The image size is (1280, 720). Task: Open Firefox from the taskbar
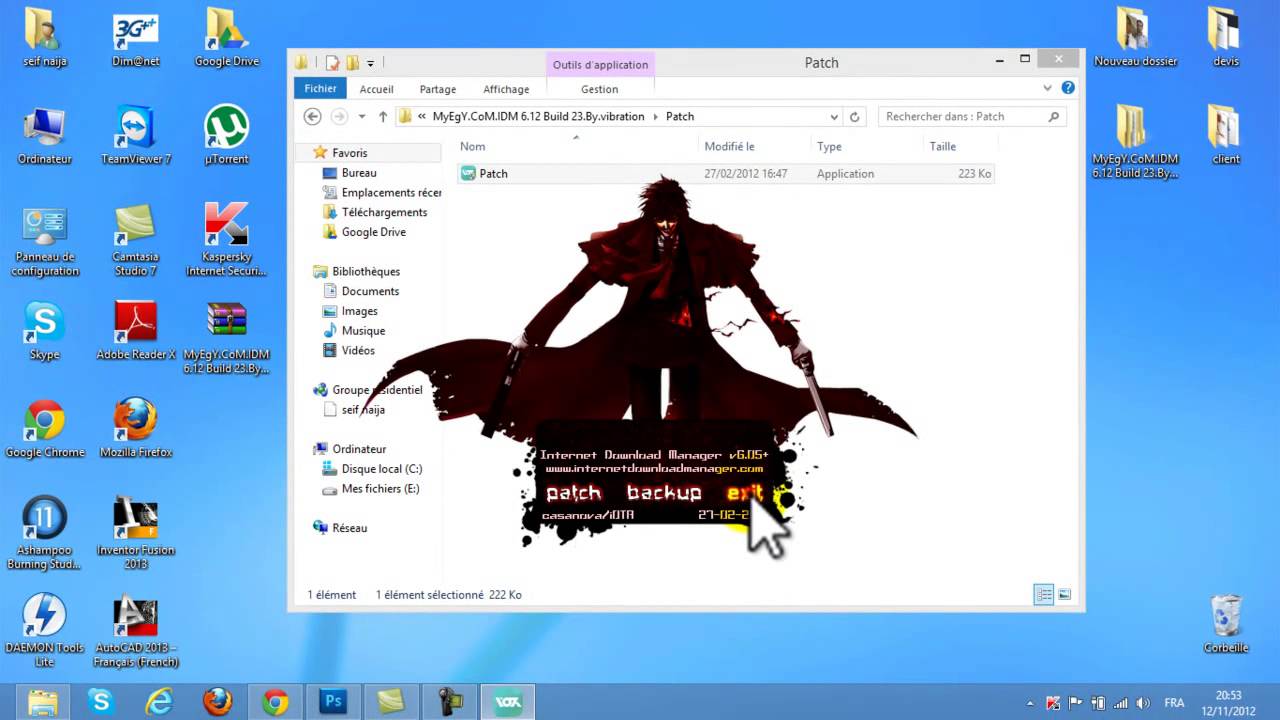pyautogui.click(x=217, y=702)
